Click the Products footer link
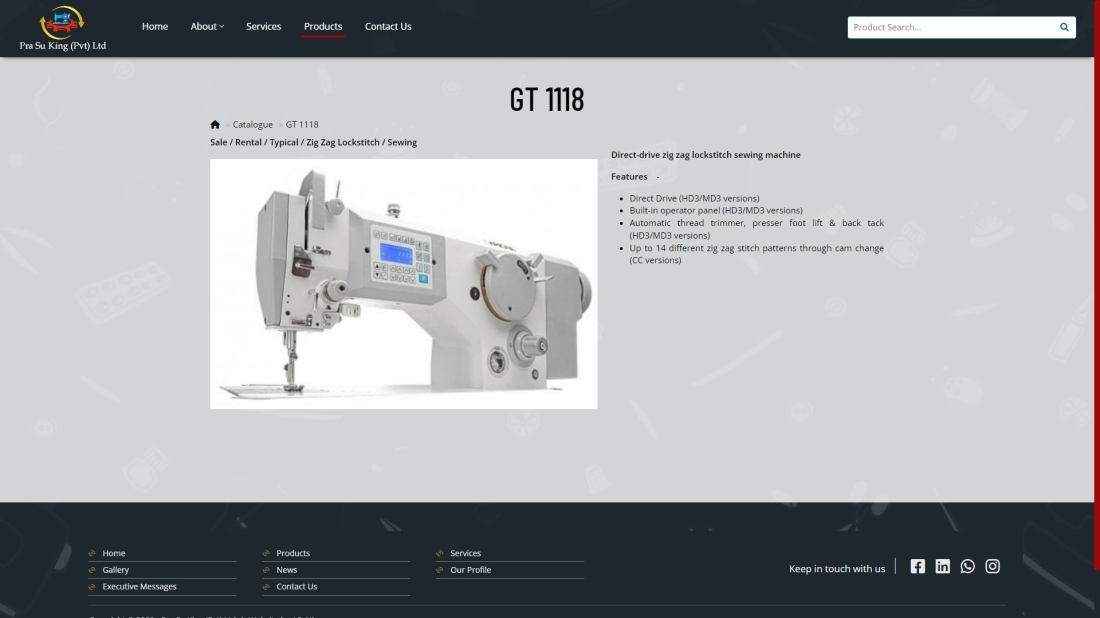 pos(293,553)
